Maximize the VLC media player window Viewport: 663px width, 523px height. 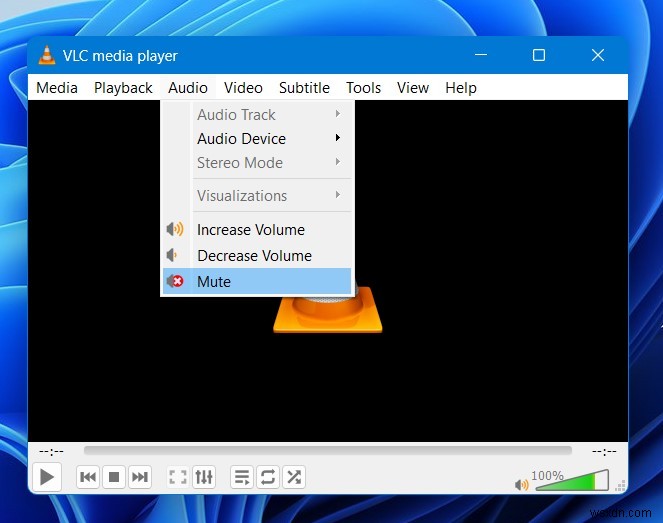pos(539,55)
